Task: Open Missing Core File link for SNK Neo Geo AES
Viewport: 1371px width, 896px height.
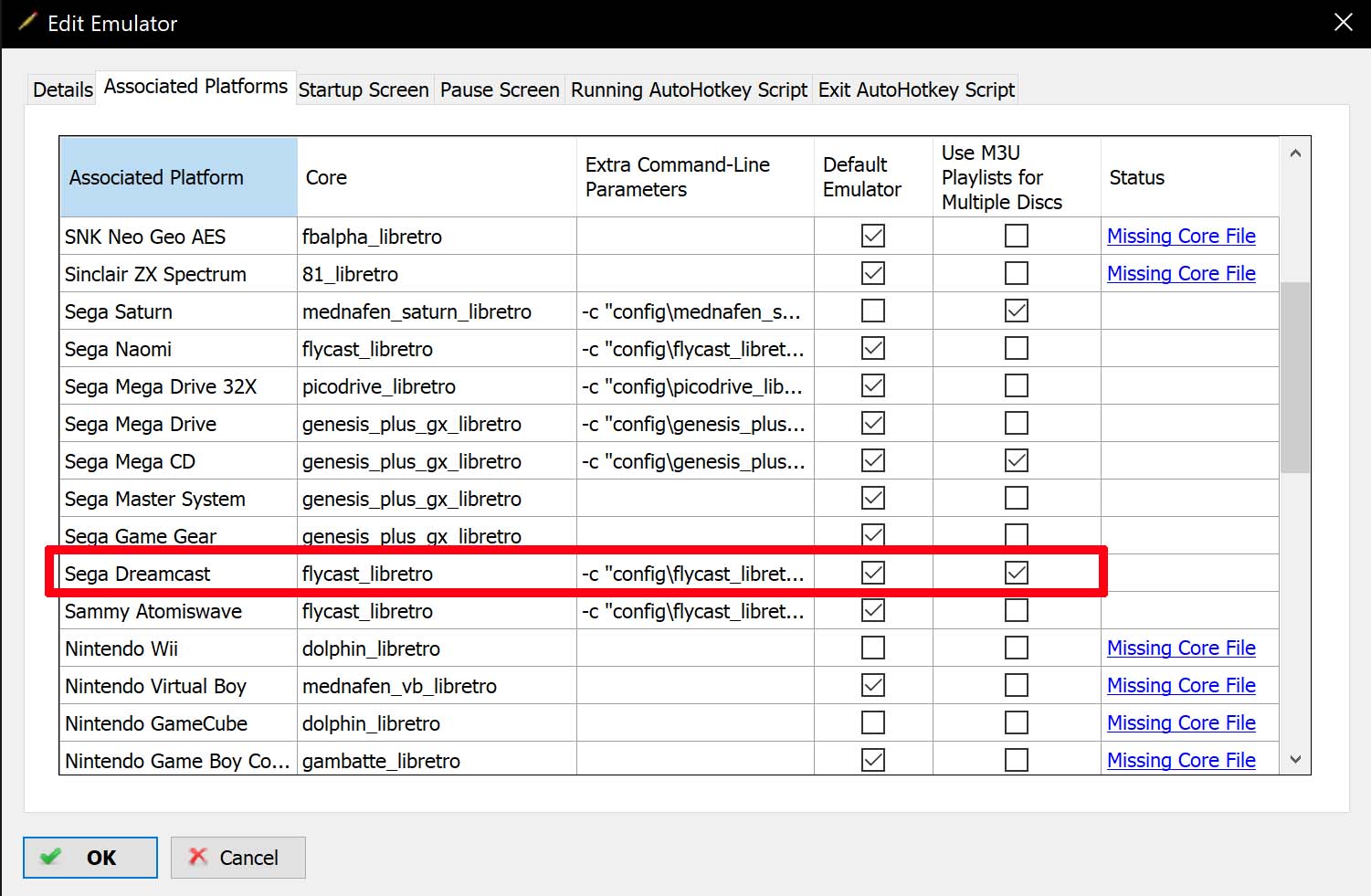Action: 1181,236
